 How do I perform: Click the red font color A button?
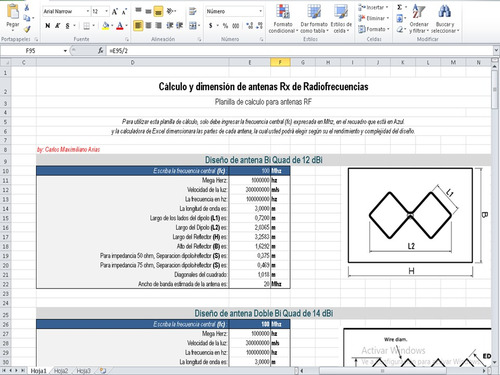click(120, 25)
